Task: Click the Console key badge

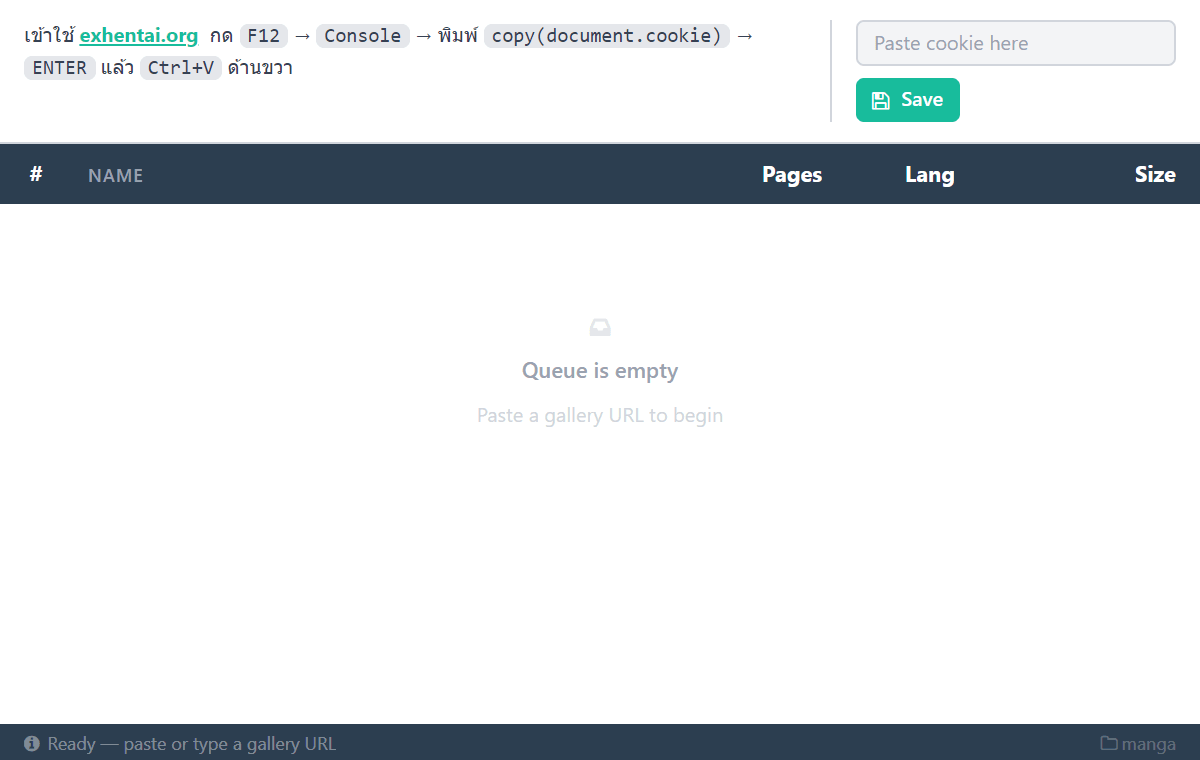Action: pyautogui.click(x=363, y=36)
